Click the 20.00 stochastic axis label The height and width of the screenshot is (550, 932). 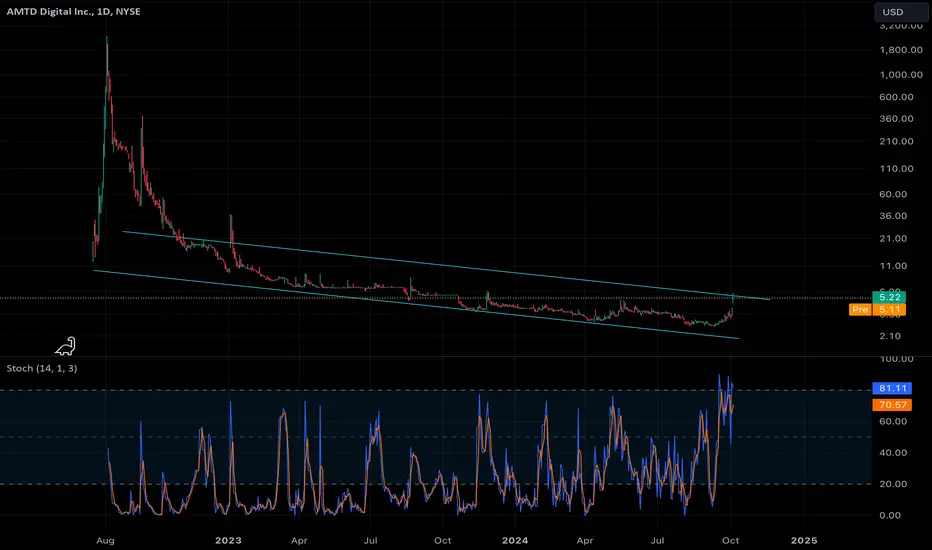(893, 484)
